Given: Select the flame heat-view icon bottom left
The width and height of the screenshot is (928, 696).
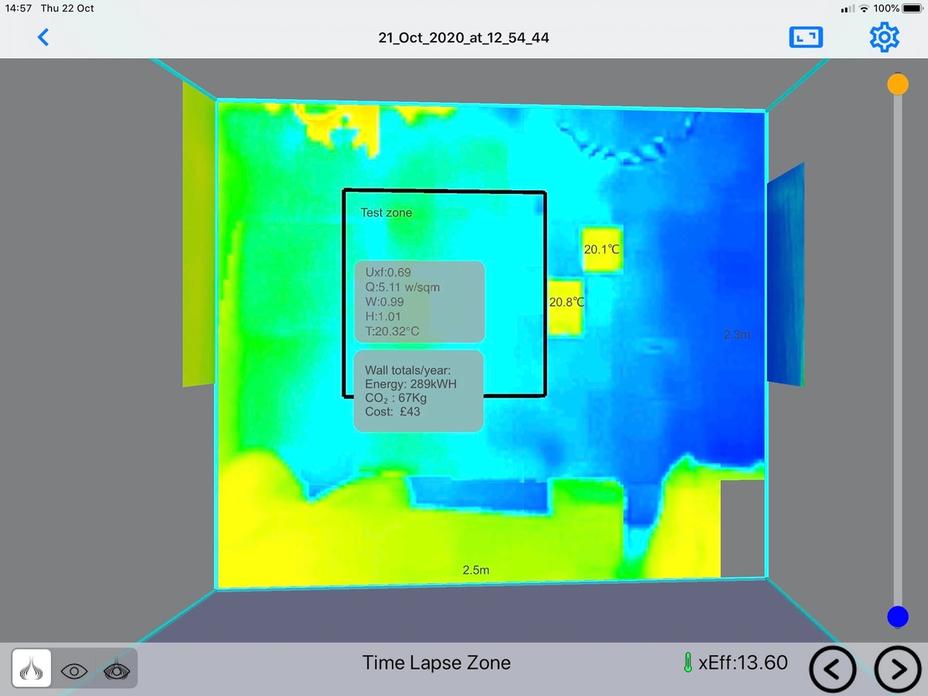Looking at the screenshot, I should (30, 670).
